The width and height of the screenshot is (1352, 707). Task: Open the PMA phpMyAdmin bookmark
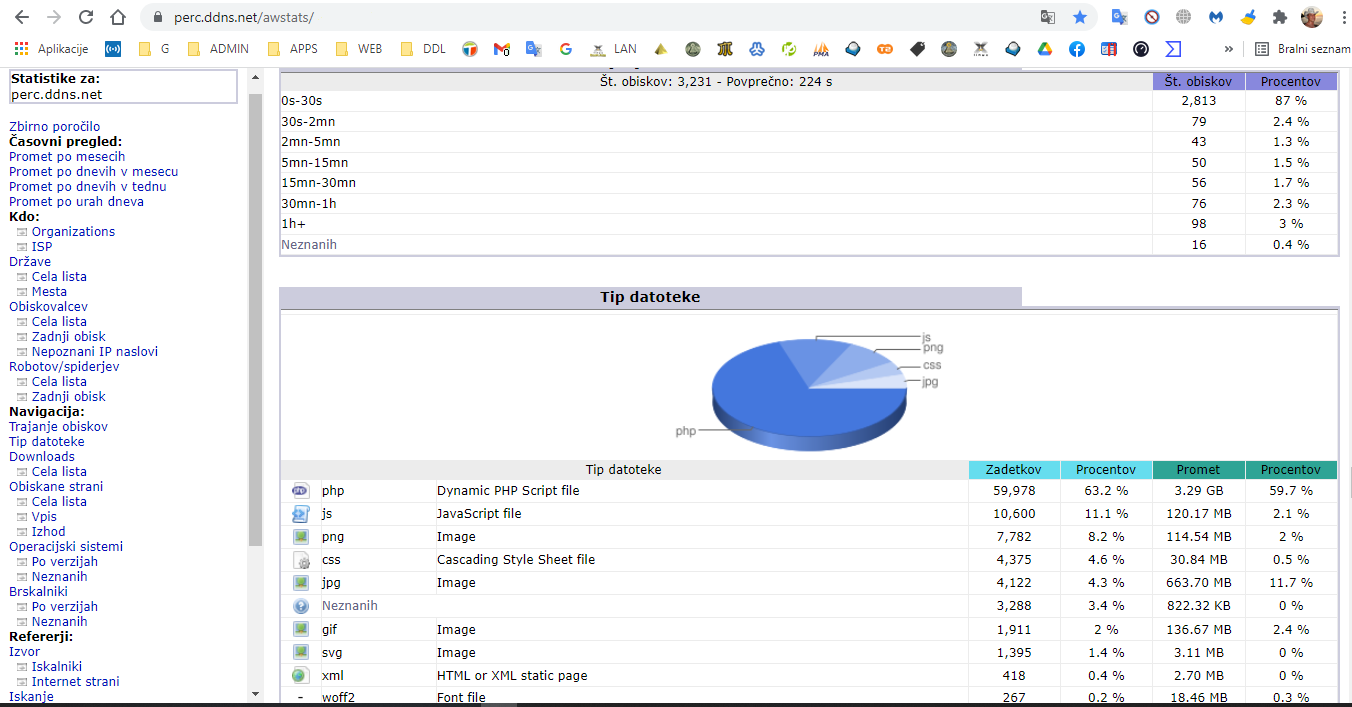820,48
